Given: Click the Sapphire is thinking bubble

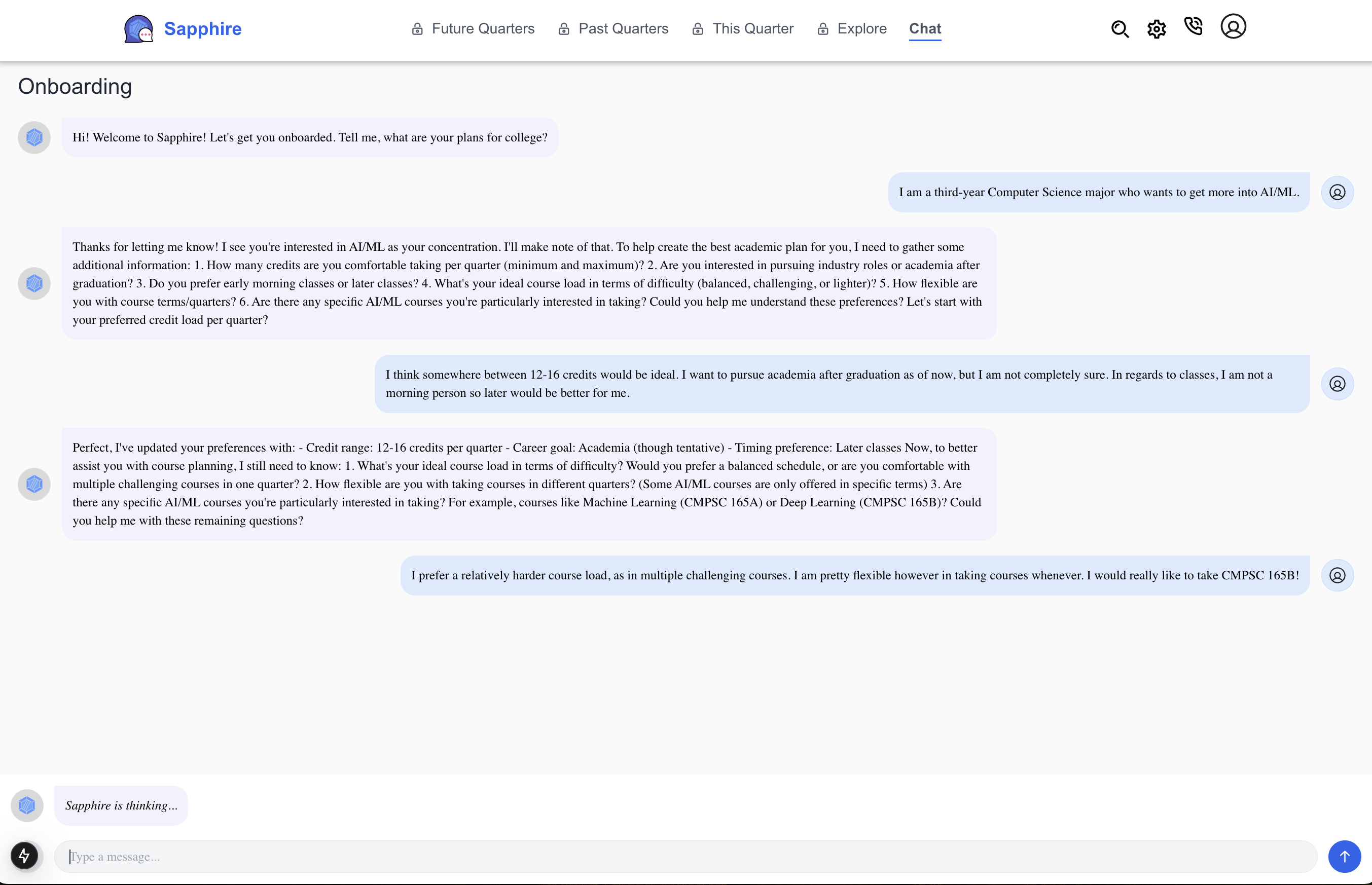Looking at the screenshot, I should pos(121,805).
